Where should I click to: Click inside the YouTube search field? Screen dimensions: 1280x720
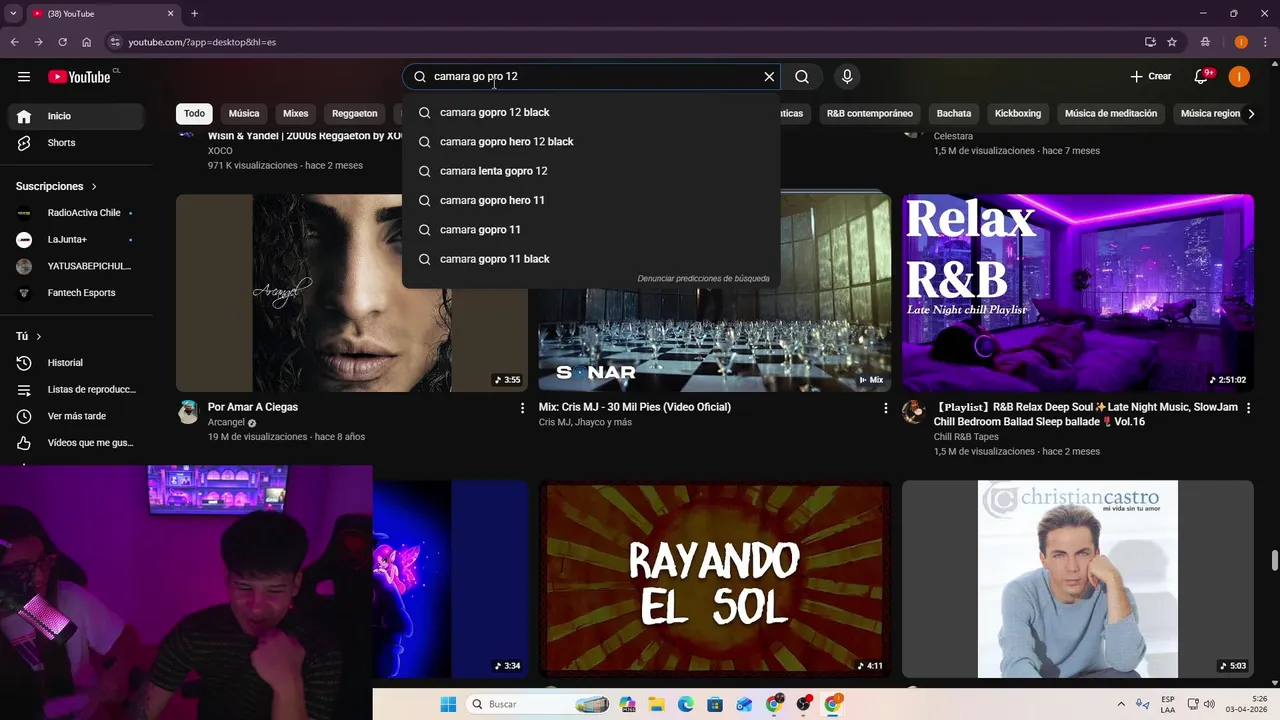pos(592,77)
